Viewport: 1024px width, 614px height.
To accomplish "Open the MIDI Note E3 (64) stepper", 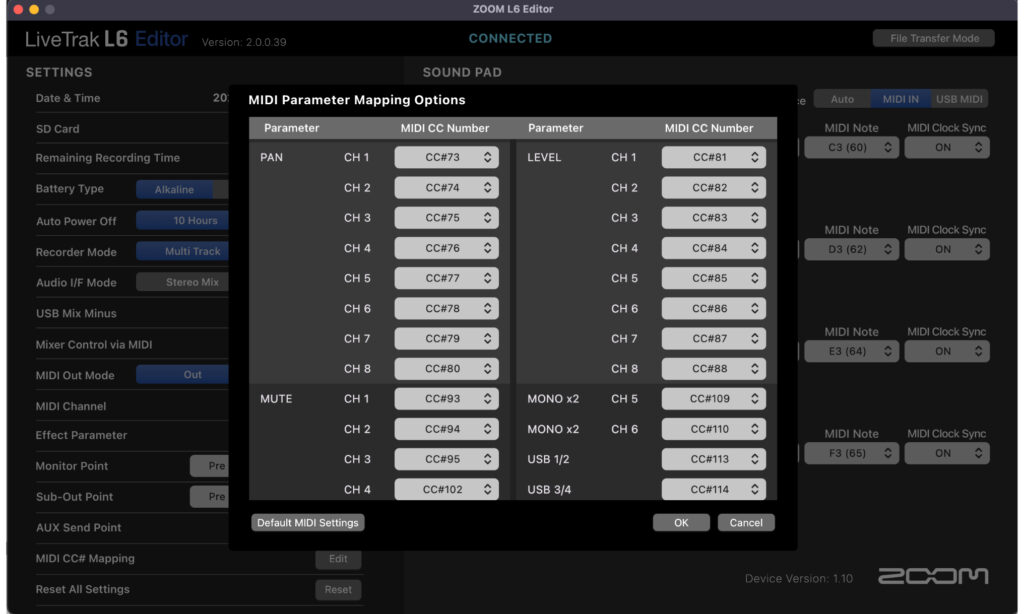I will coord(852,351).
